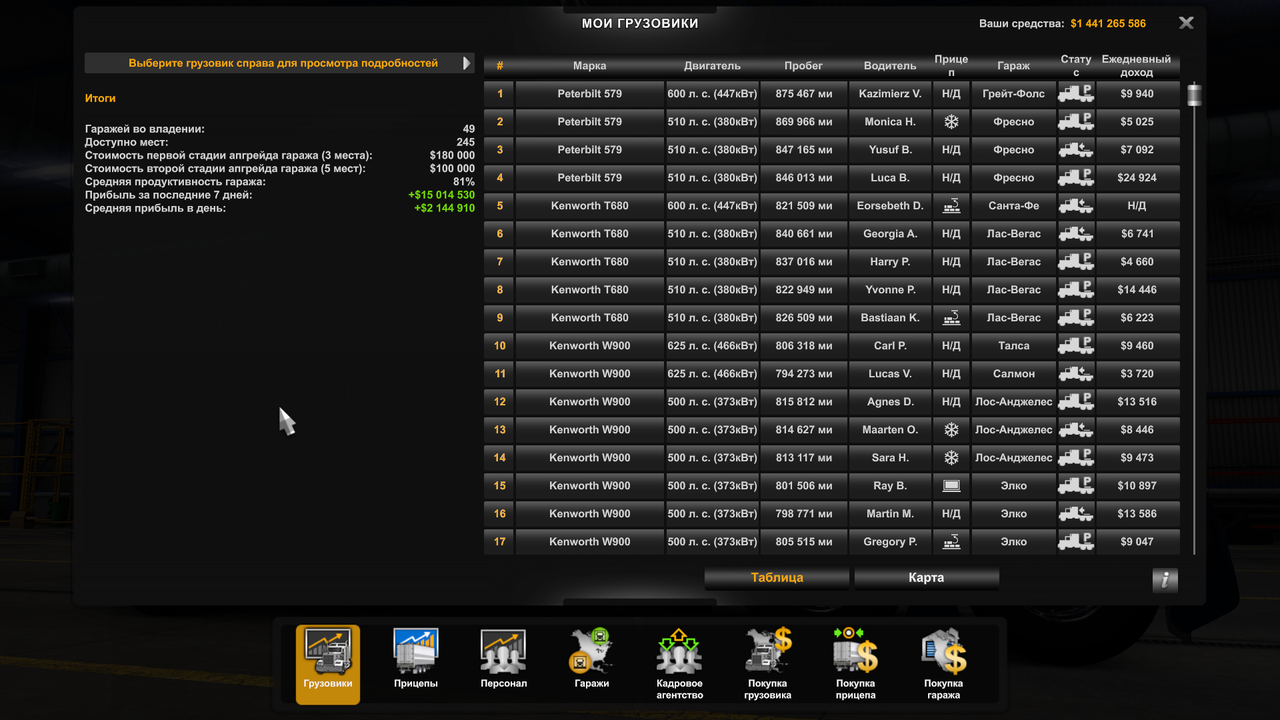Sort table by Марка column

590,66
